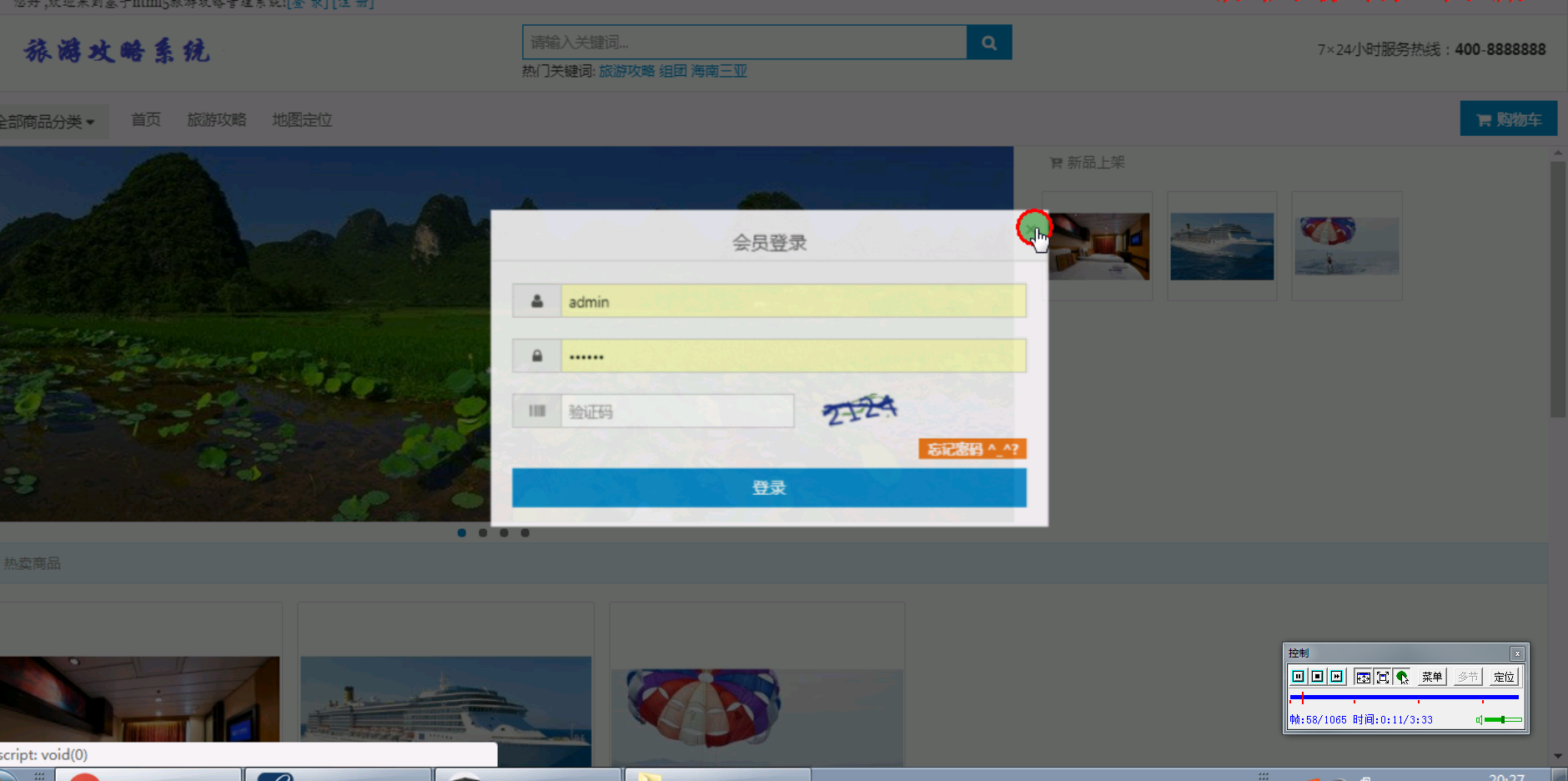Viewport: 1568px width, 781px height.
Task: Open the 购物车 cart button
Action: click(1508, 119)
